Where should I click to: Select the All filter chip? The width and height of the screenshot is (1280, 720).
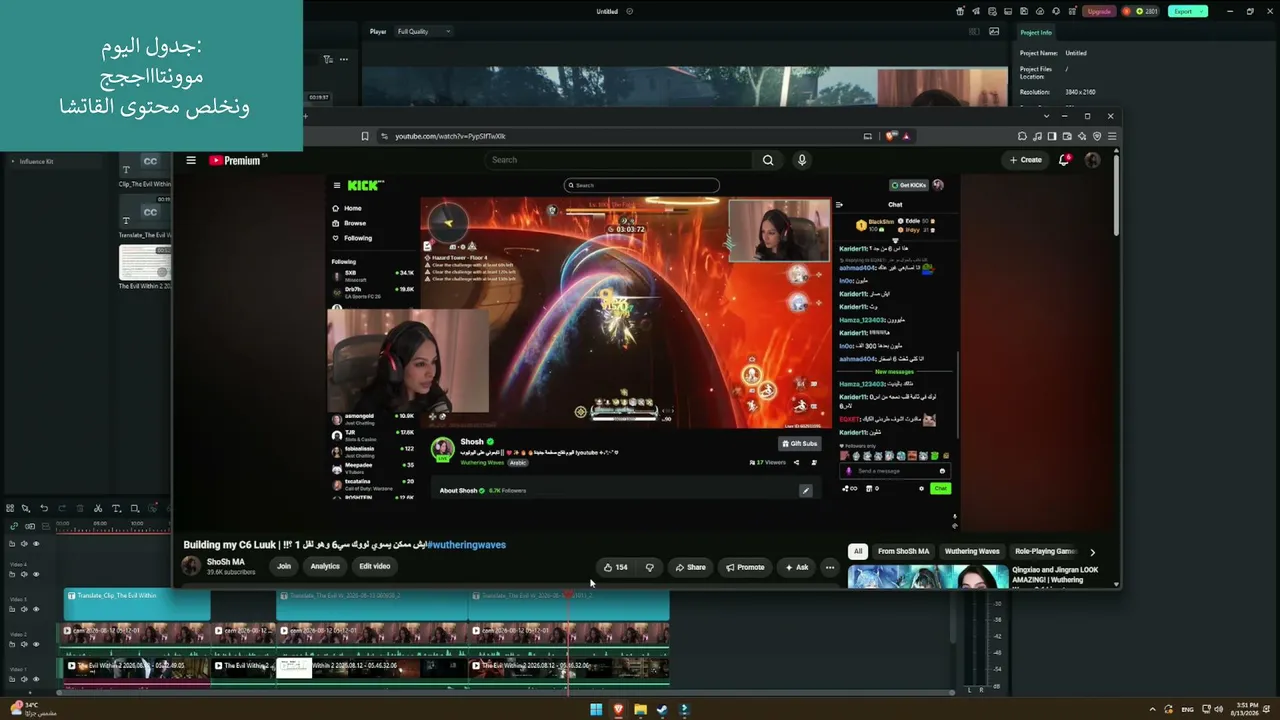(x=857, y=551)
